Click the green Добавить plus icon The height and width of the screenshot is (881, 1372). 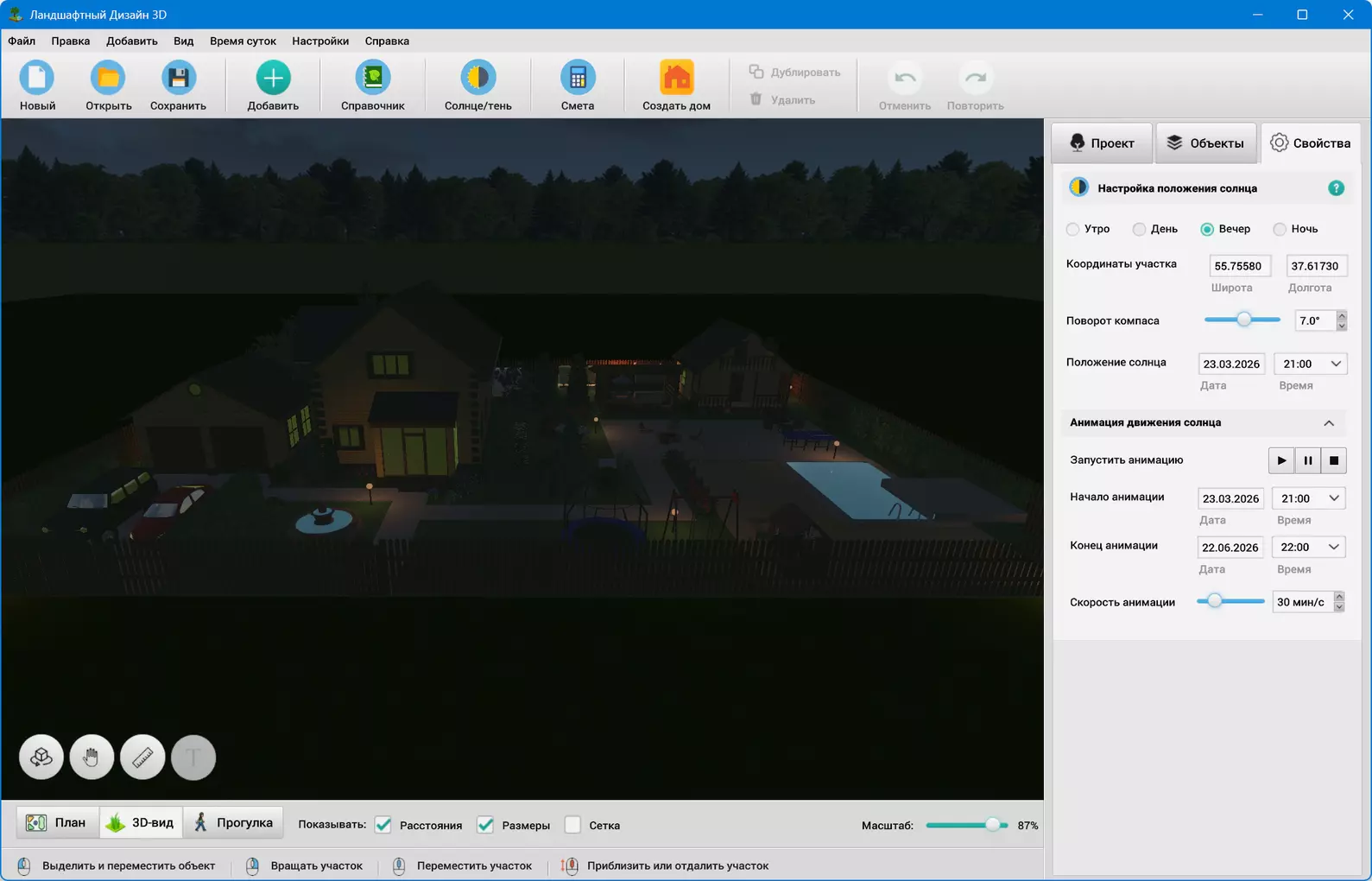pos(273,78)
